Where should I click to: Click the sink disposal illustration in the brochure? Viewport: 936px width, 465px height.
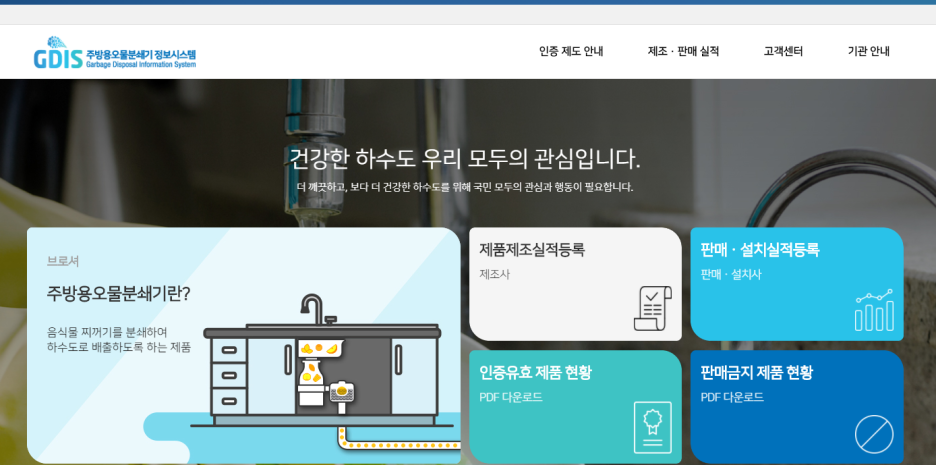pos(325,370)
